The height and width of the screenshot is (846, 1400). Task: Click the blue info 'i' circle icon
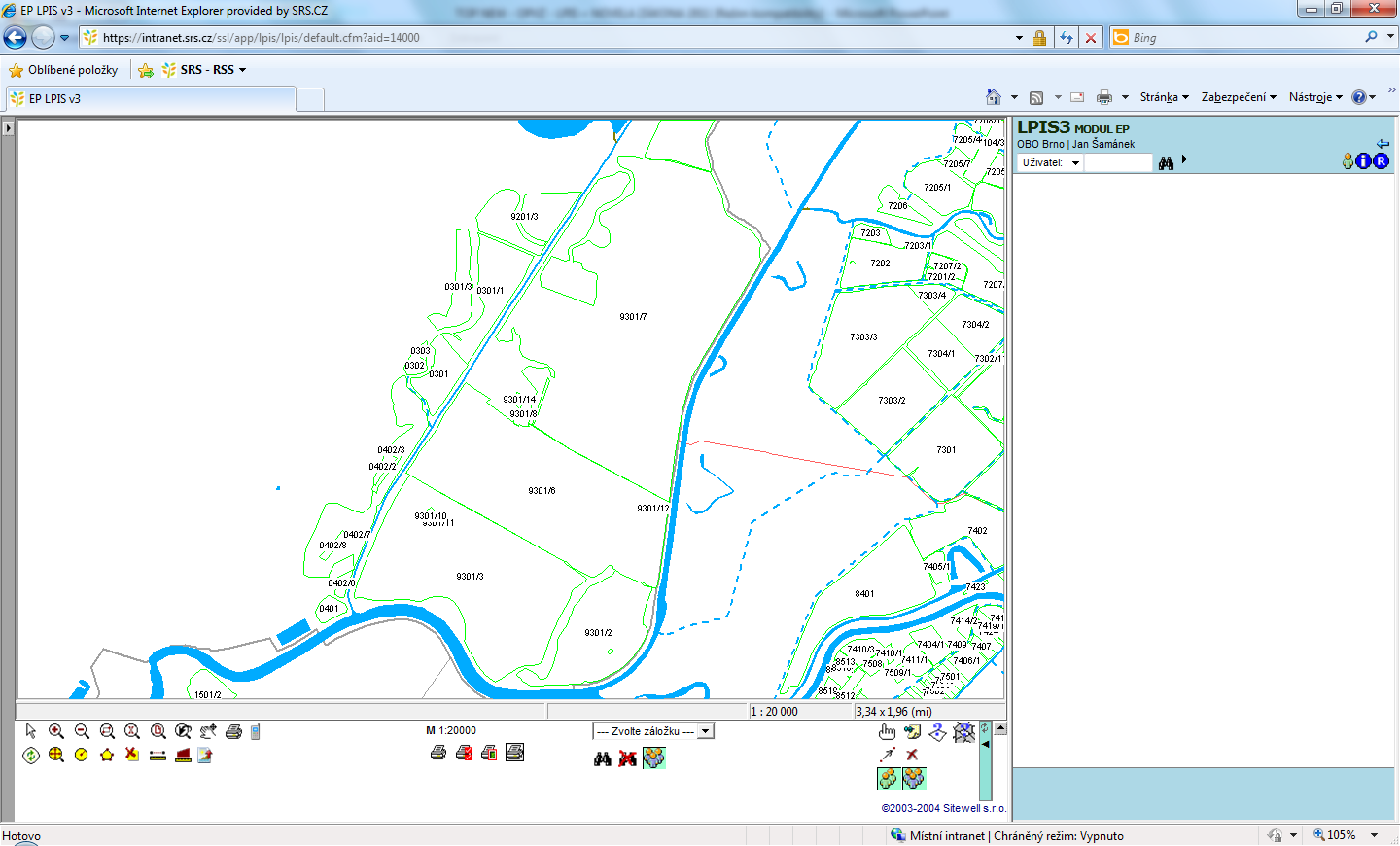1363,161
